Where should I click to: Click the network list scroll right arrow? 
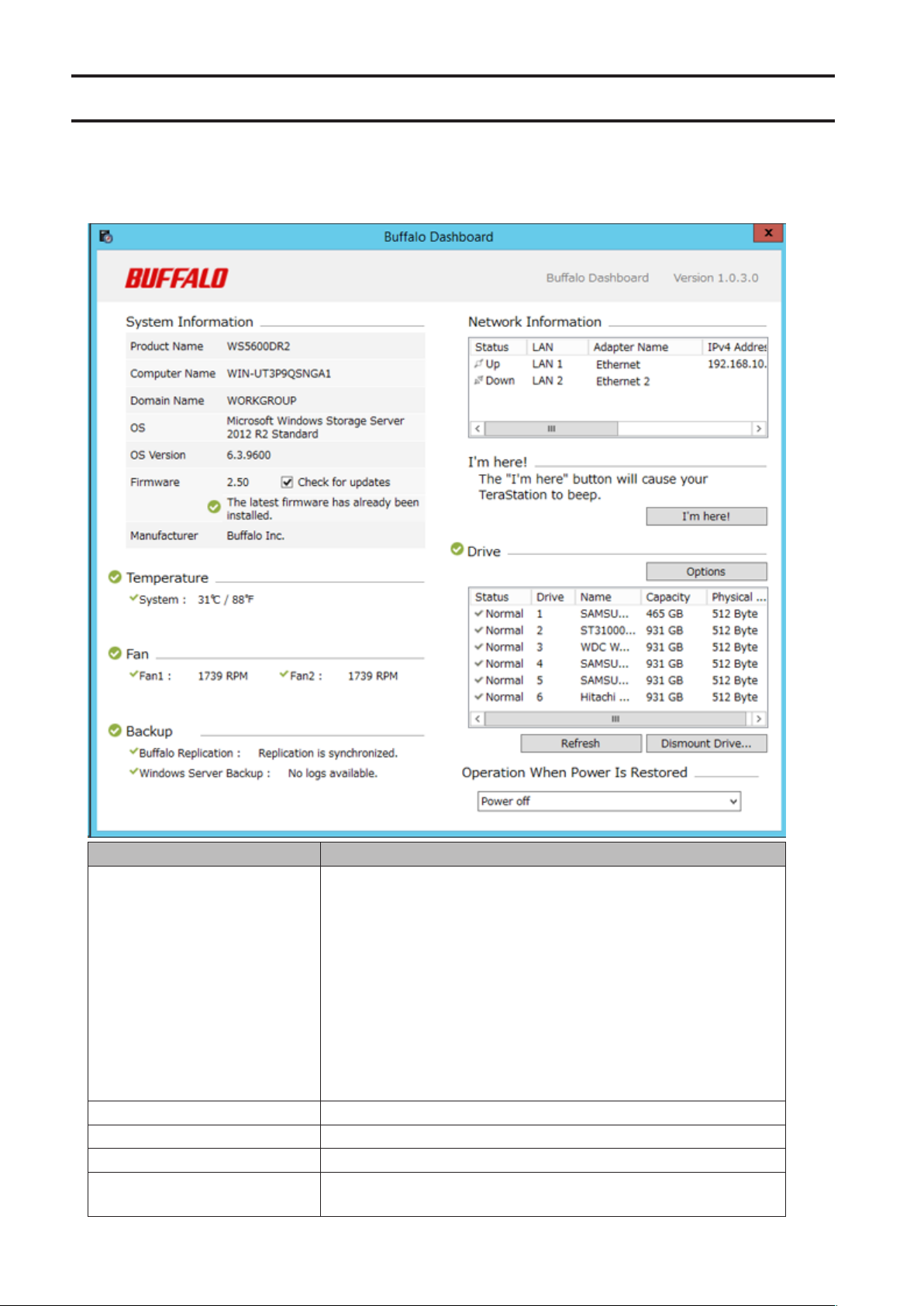click(759, 429)
